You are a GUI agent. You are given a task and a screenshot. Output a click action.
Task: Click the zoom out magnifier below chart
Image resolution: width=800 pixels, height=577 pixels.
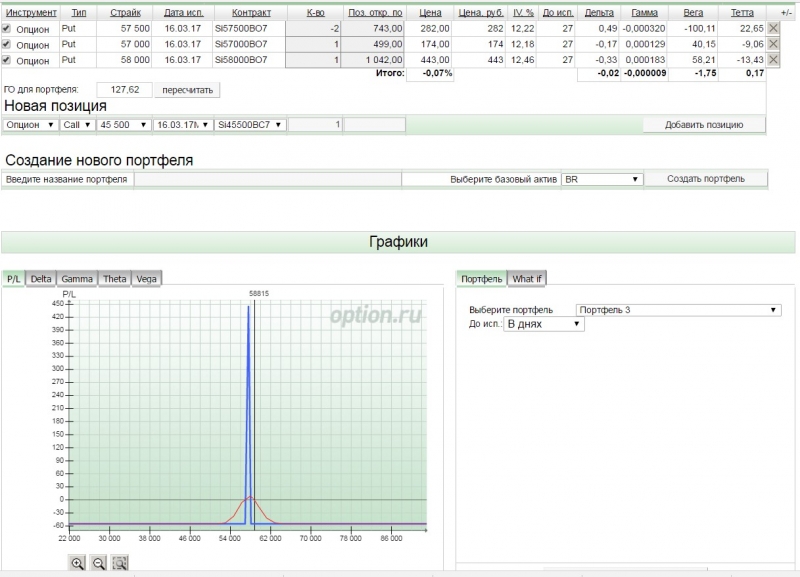99,563
